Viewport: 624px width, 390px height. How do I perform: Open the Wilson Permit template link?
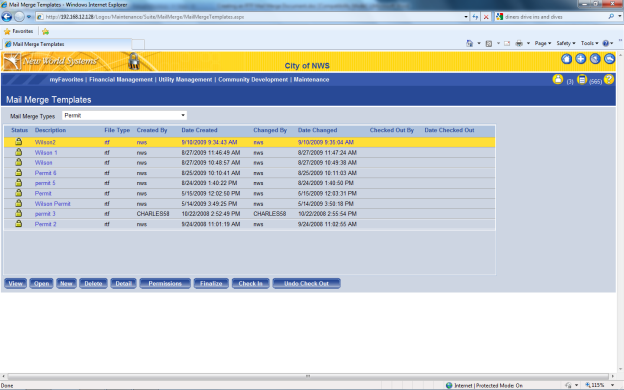53,204
